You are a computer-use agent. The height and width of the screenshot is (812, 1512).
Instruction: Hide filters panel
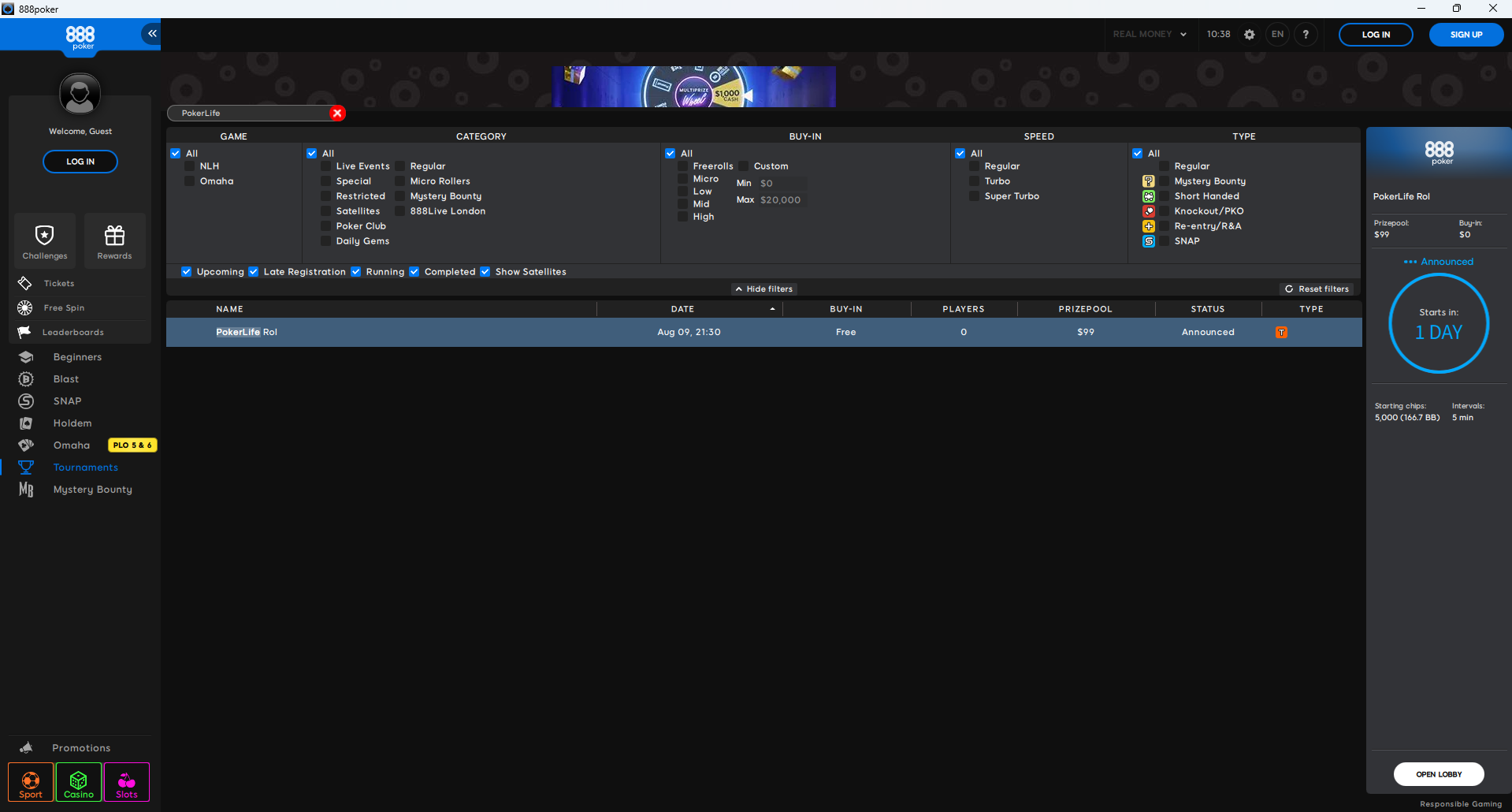tap(764, 289)
